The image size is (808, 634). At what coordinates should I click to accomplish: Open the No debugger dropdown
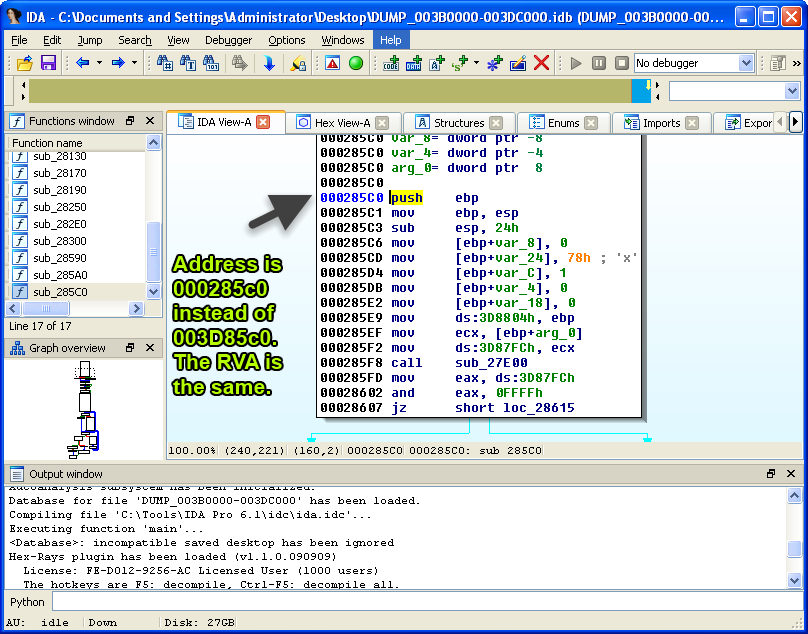coord(745,63)
